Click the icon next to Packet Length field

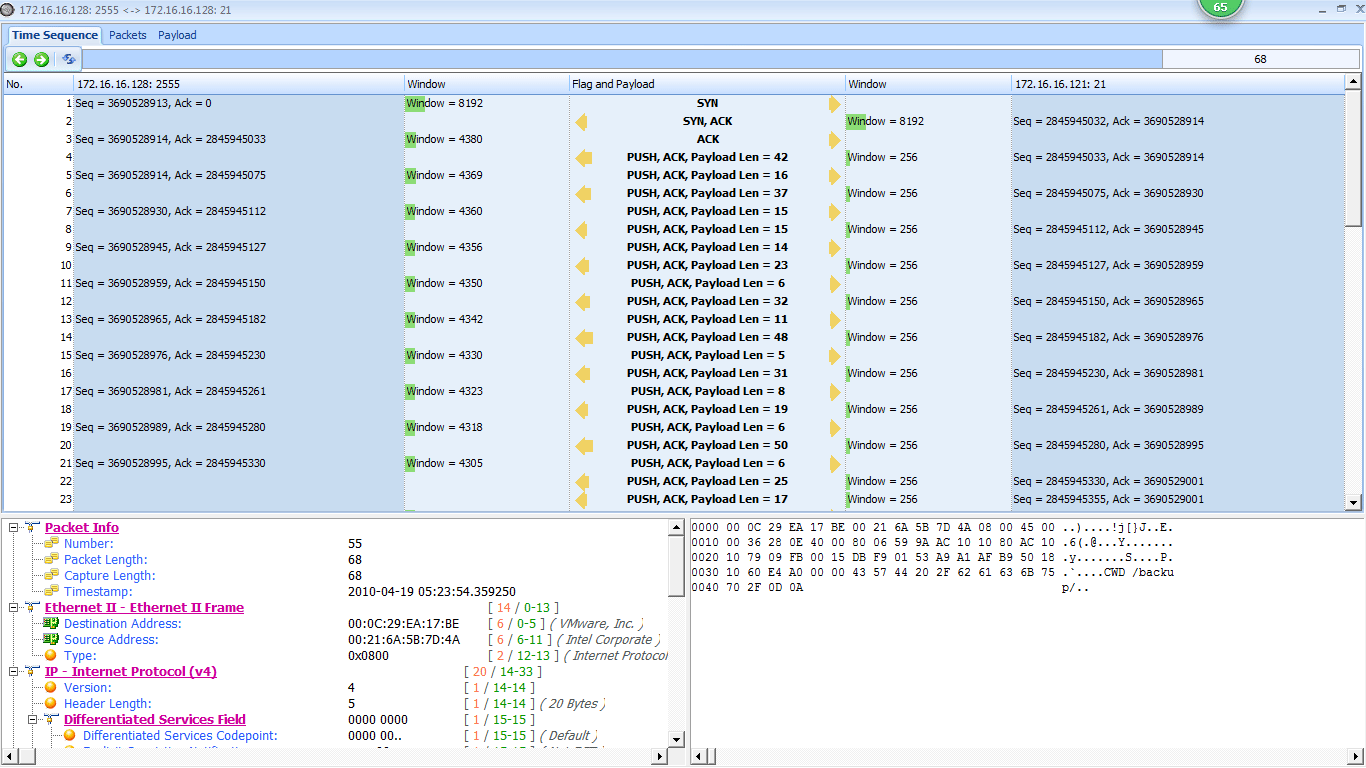click(x=51, y=559)
